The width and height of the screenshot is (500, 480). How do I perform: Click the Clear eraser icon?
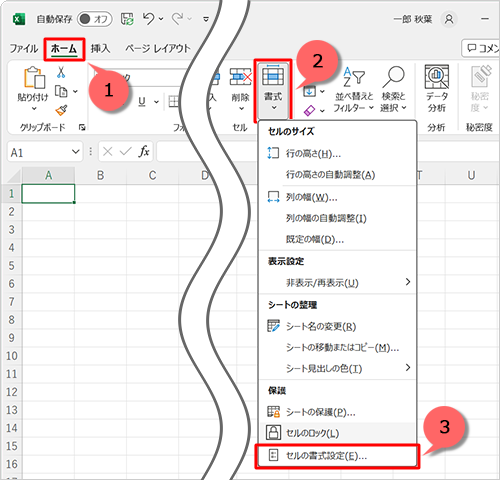click(x=309, y=110)
